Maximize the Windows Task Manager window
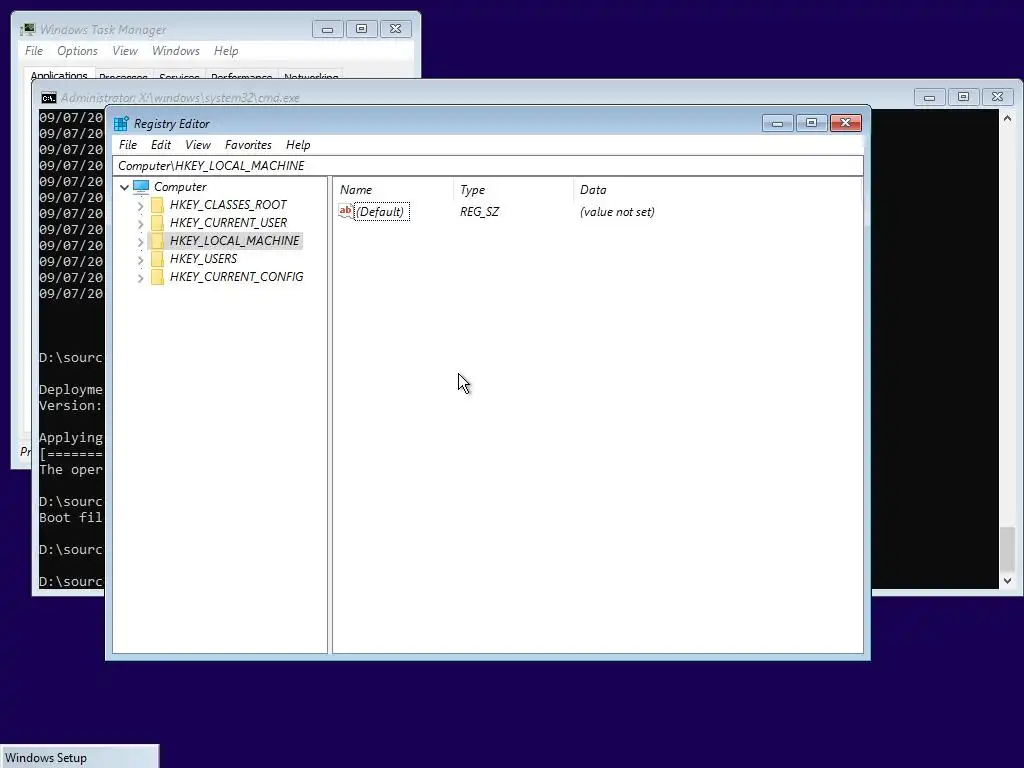Screen dimensions: 1024x768 point(362,29)
